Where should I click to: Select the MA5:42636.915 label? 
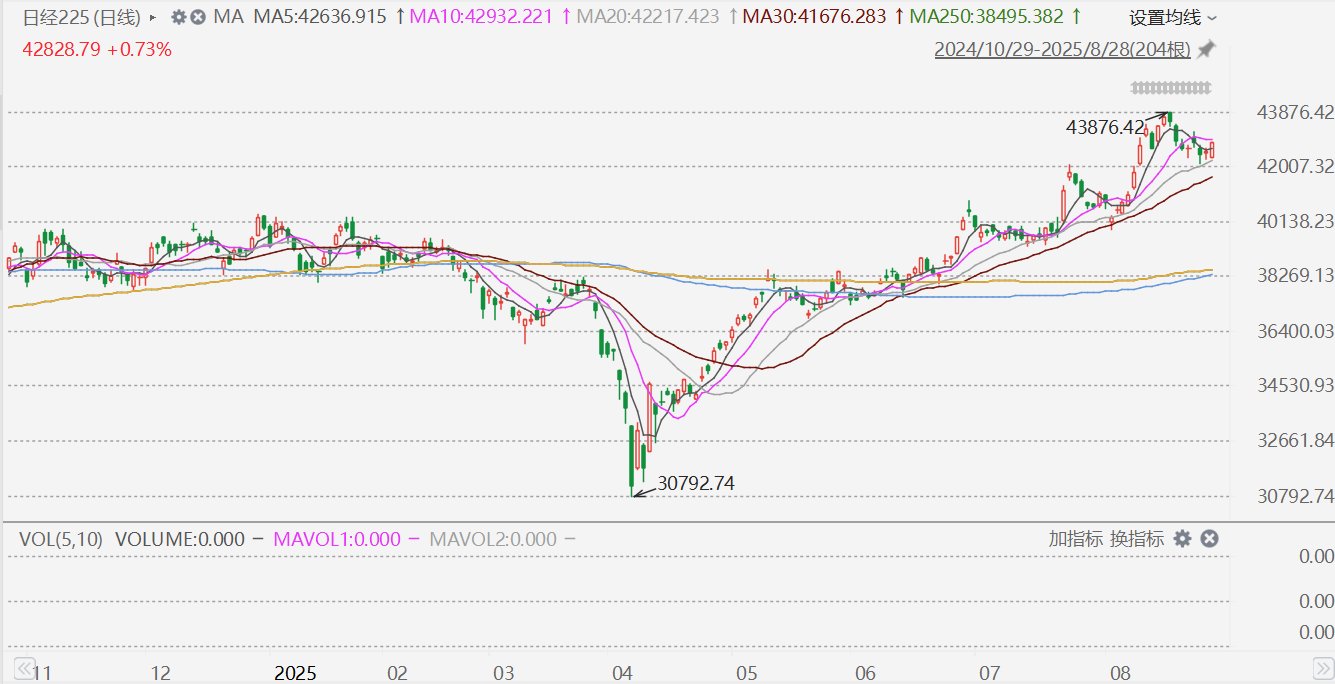(320, 17)
